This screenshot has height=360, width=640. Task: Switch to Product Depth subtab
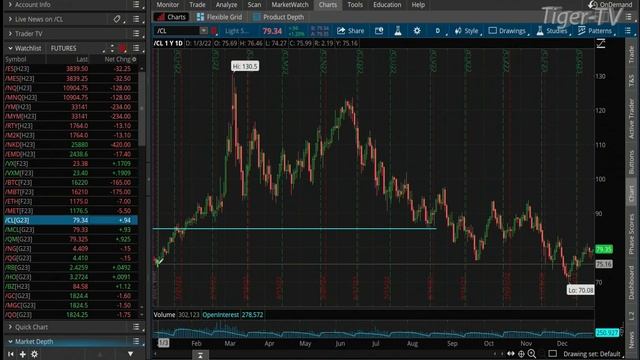pyautogui.click(x=278, y=17)
